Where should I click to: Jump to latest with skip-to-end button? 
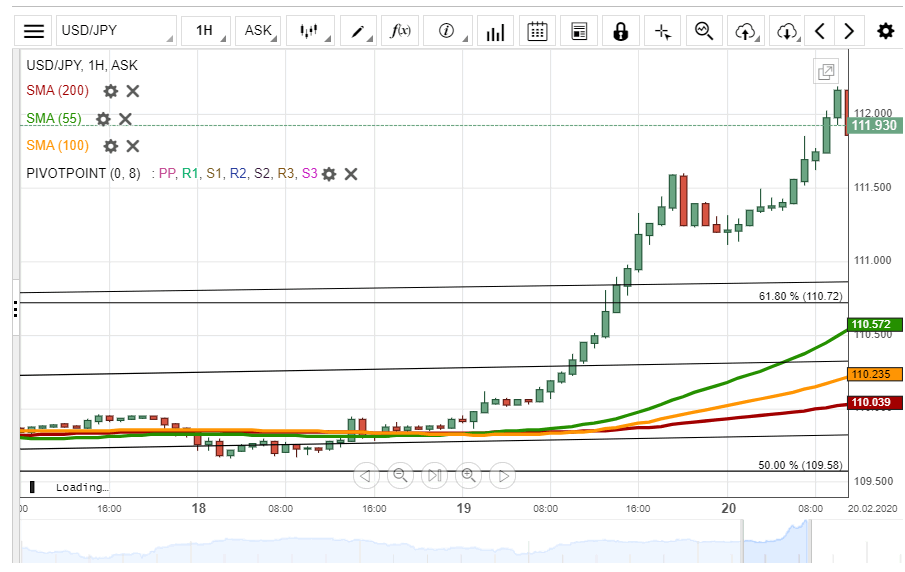pyautogui.click(x=434, y=476)
